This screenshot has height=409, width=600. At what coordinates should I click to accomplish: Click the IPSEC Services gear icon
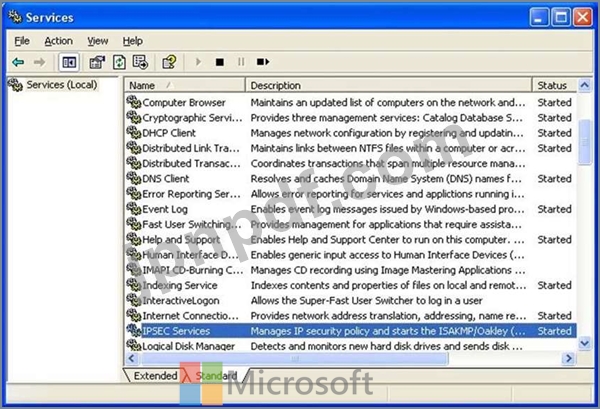pyautogui.click(x=134, y=331)
